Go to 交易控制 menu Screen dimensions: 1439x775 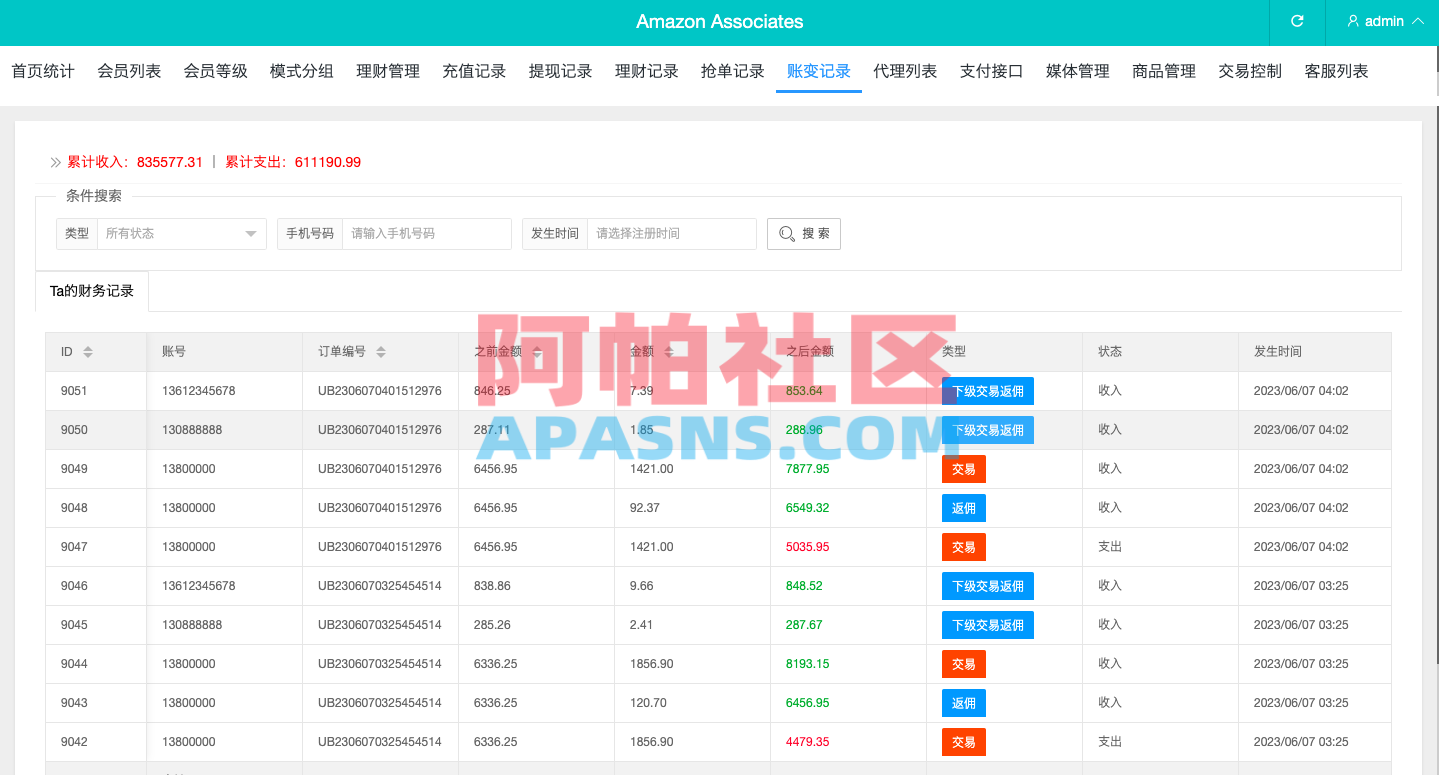pos(1250,71)
